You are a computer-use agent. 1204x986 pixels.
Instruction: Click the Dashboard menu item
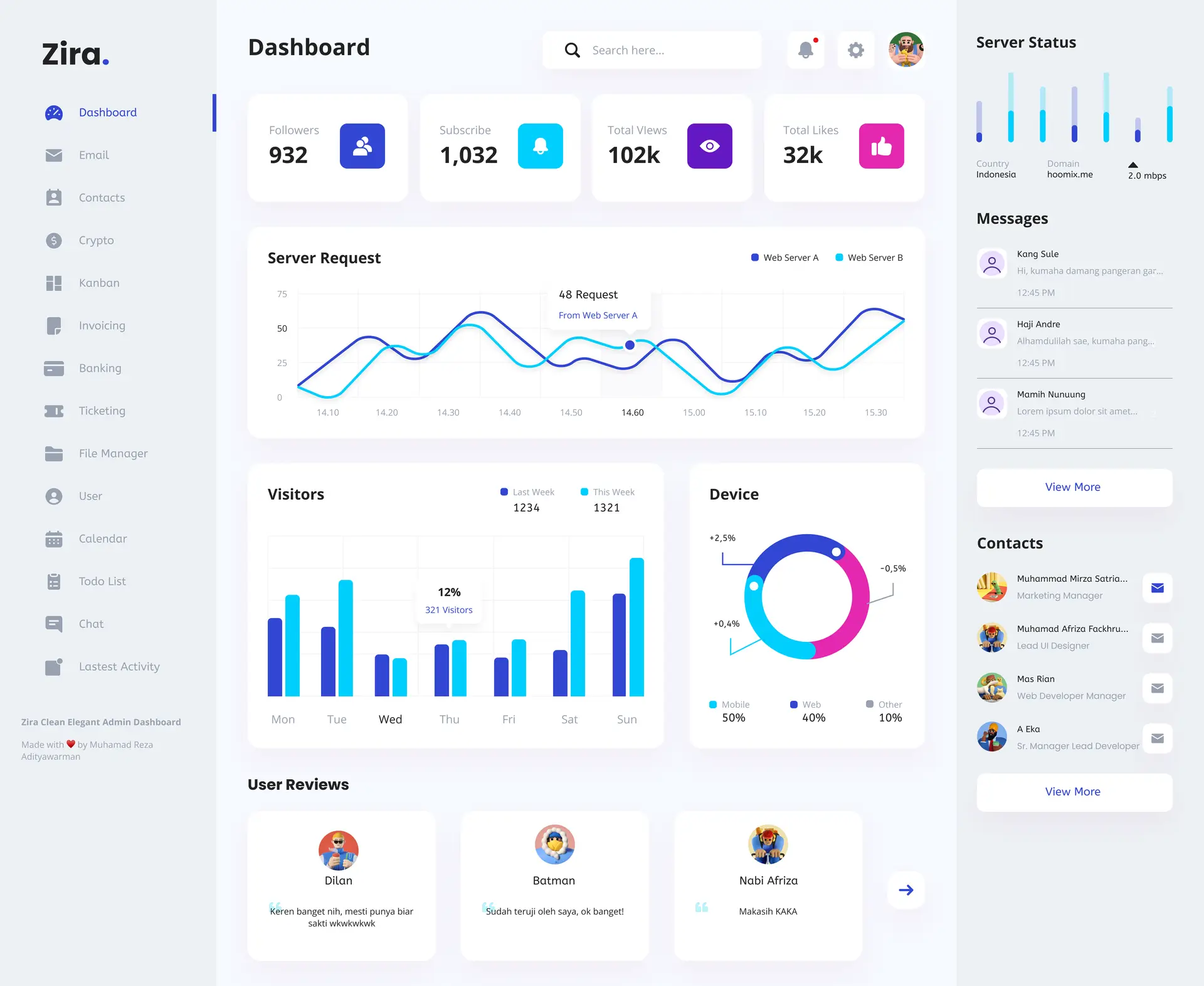tap(107, 111)
